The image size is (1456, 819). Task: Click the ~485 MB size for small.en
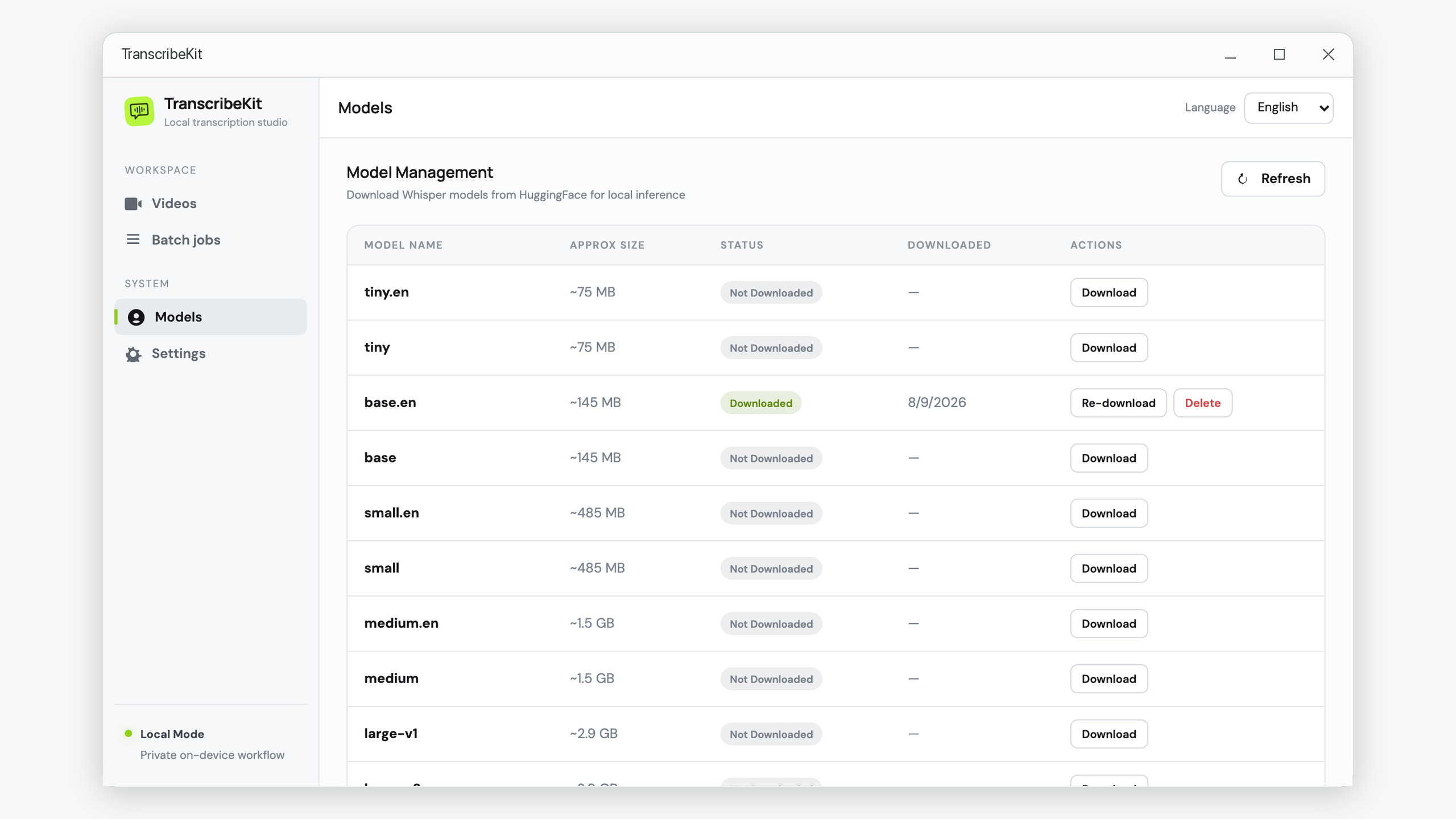tap(597, 512)
